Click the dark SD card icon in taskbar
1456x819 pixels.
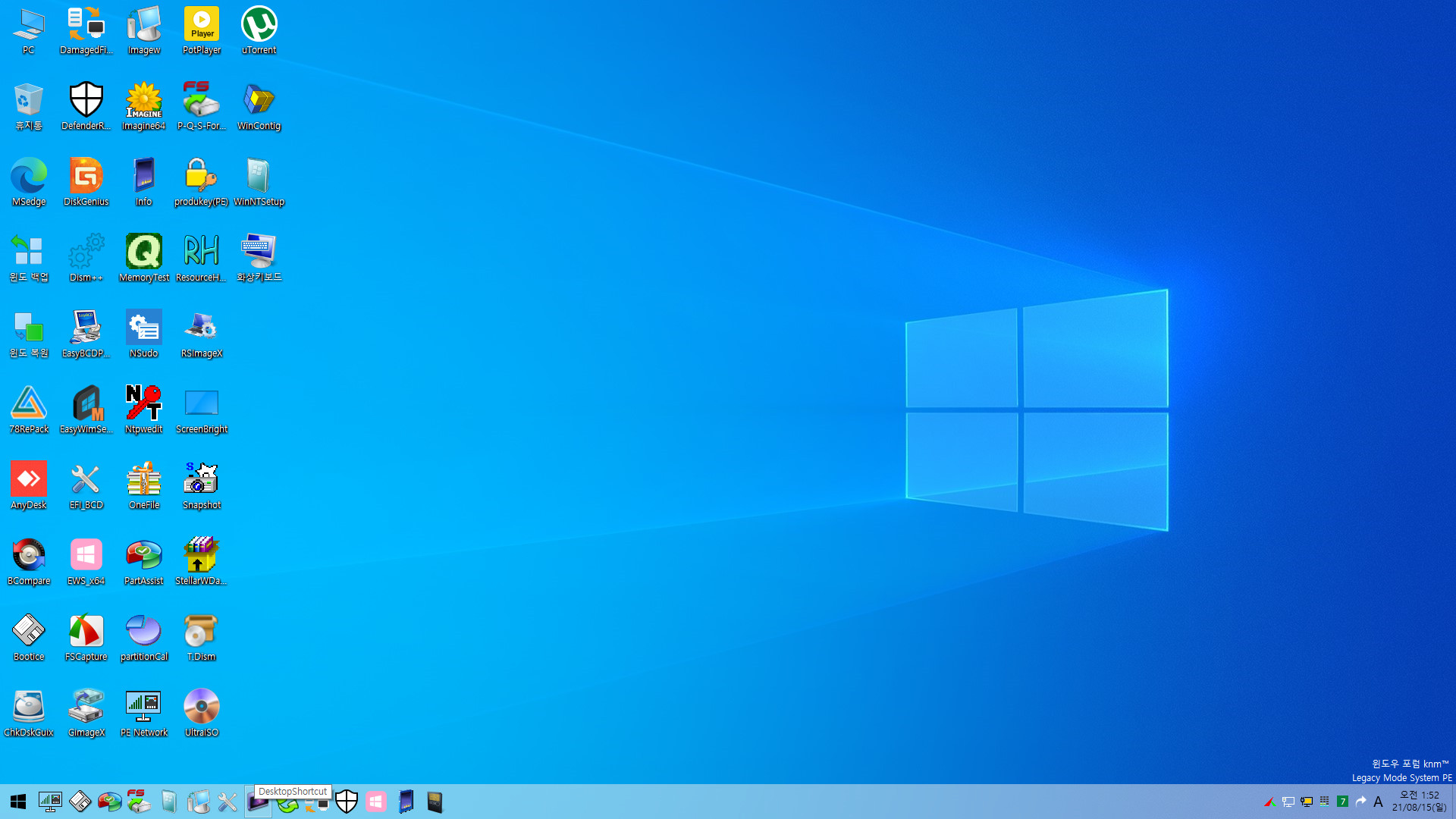tap(435, 802)
